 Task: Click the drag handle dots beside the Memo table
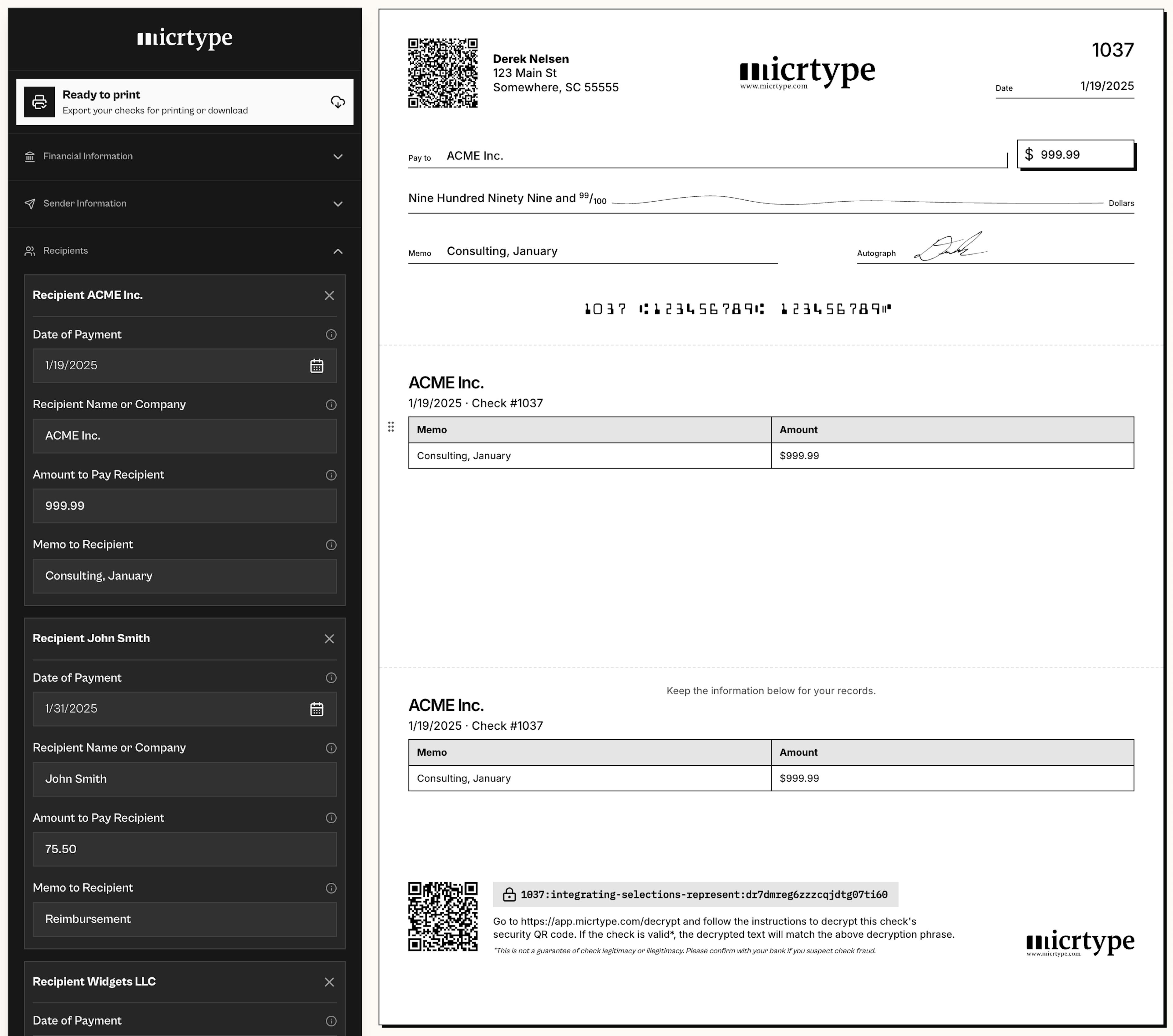coord(391,427)
